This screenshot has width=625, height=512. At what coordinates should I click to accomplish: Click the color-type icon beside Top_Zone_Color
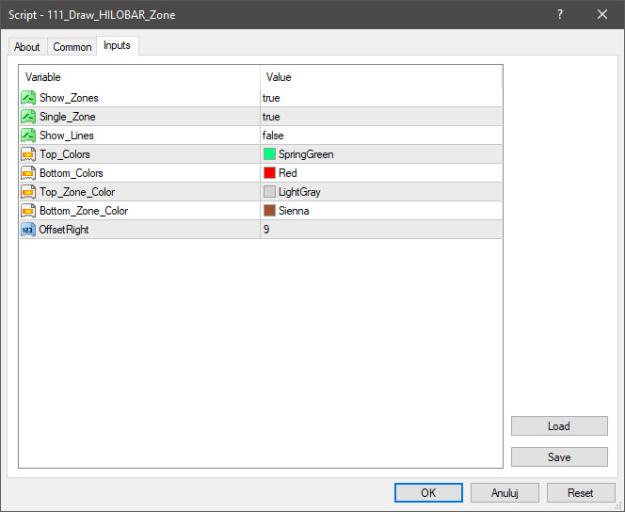[x=28, y=192]
